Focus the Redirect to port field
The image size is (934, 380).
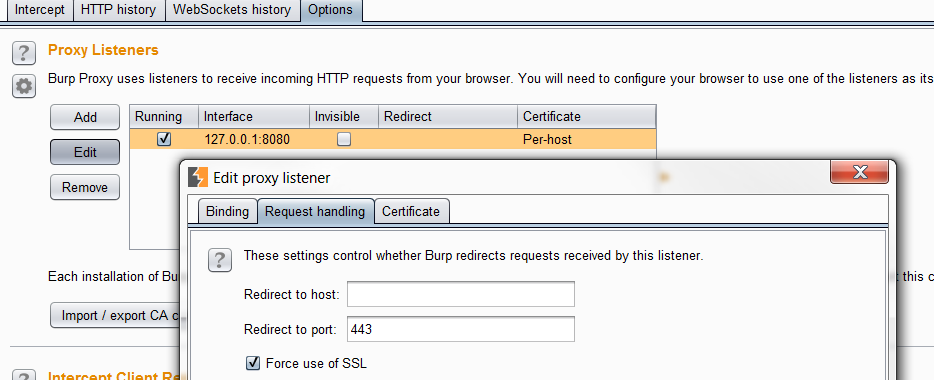click(x=461, y=329)
